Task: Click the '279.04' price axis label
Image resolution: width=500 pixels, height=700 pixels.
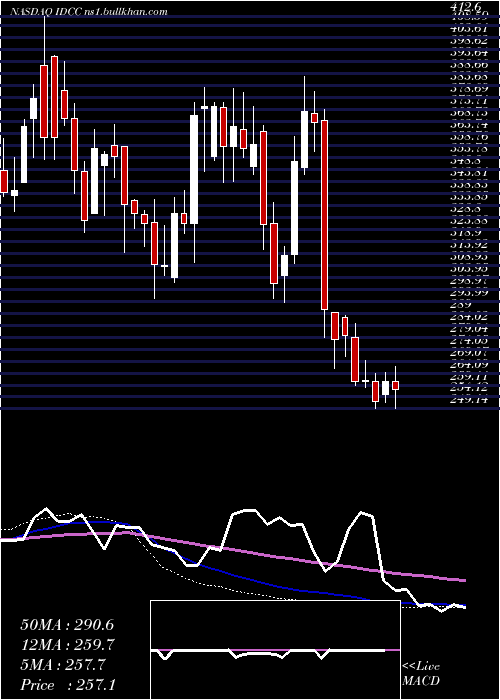Action: click(469, 329)
